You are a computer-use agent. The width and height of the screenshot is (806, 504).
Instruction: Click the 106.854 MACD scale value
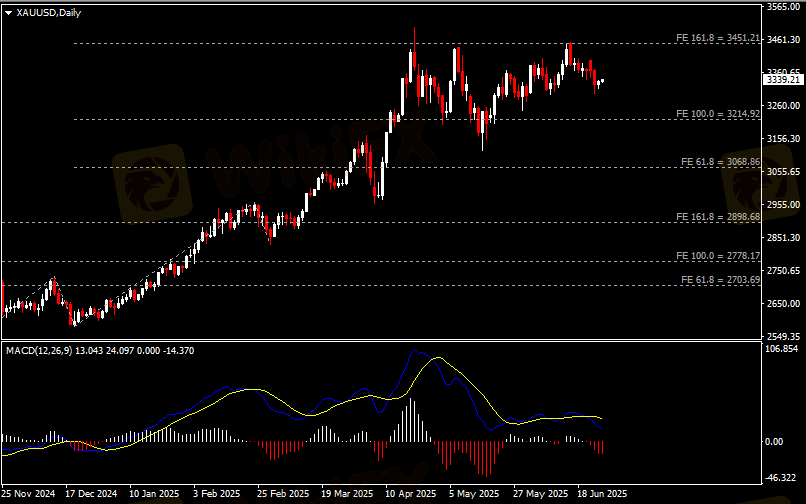(x=781, y=349)
